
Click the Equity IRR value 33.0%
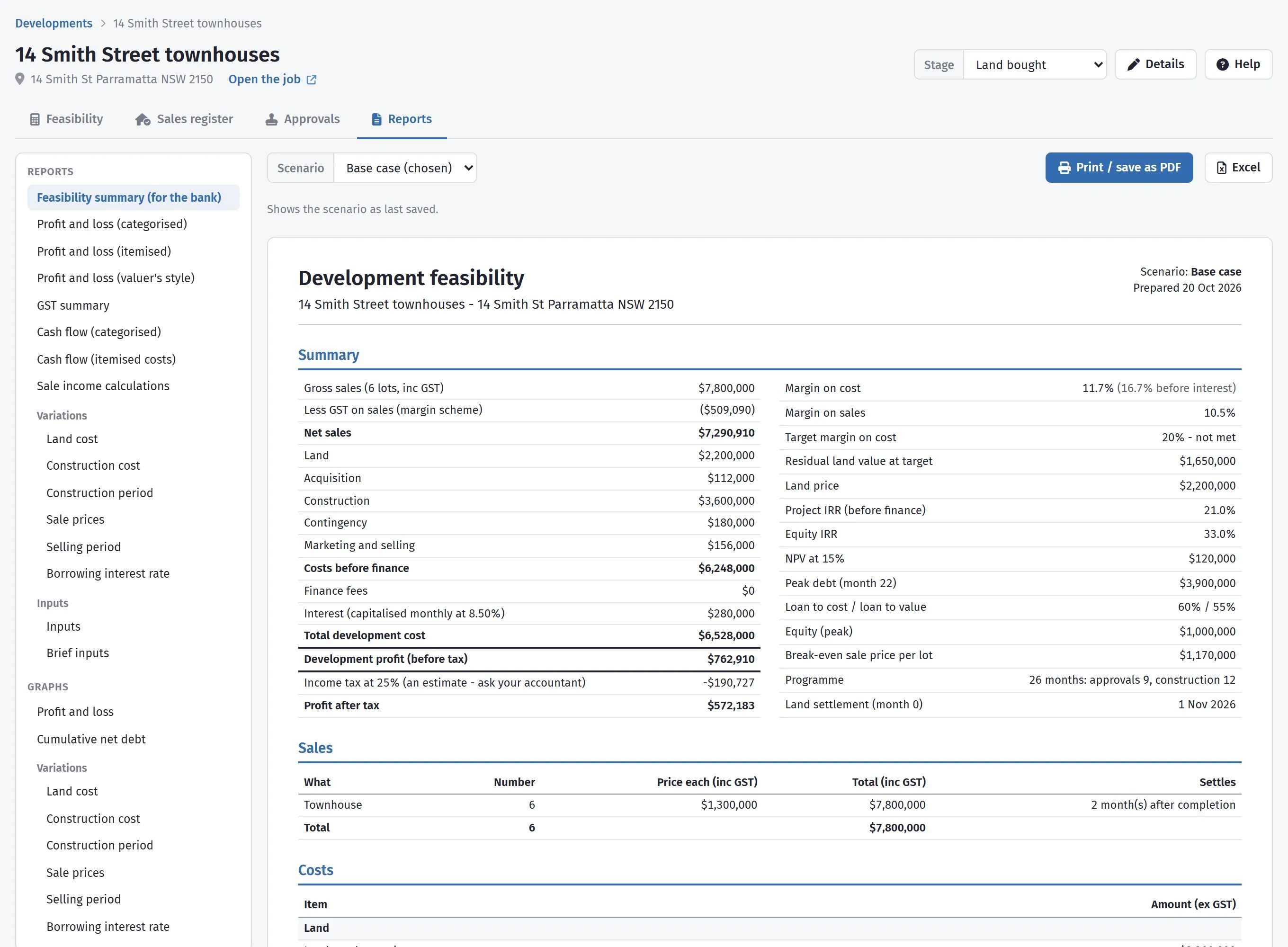coord(1219,534)
